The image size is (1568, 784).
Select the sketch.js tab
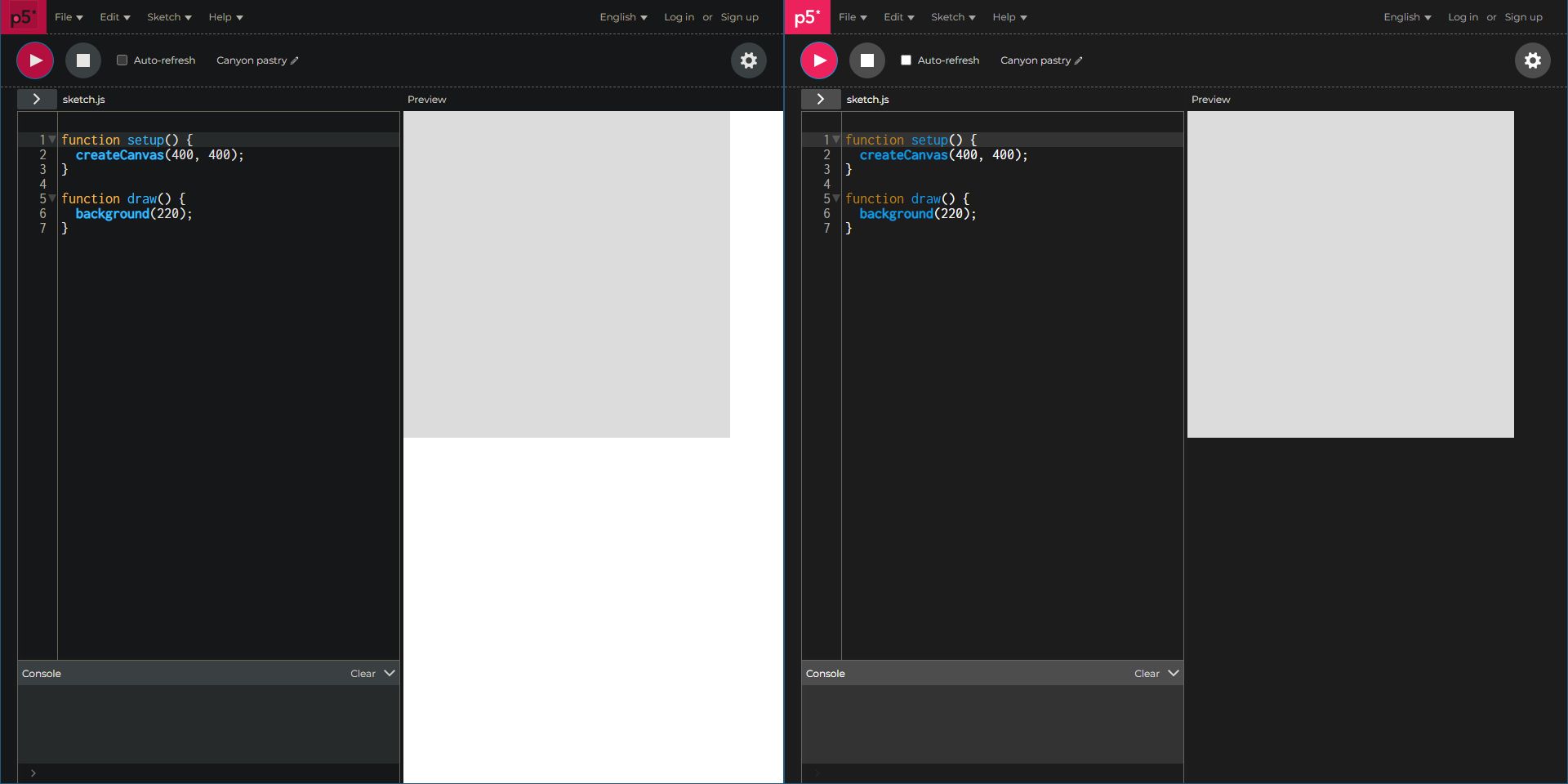click(x=83, y=99)
